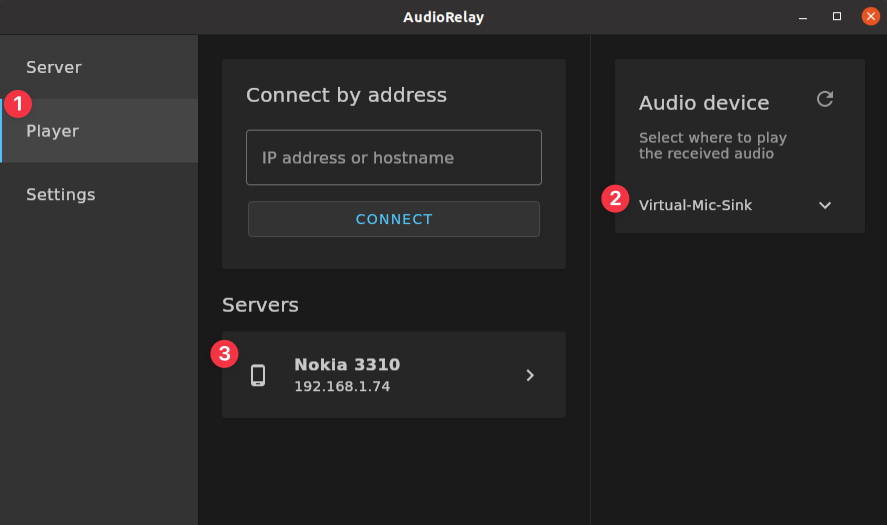The width and height of the screenshot is (887, 525).
Task: Expand the audio device dropdown arrow
Action: [825, 205]
